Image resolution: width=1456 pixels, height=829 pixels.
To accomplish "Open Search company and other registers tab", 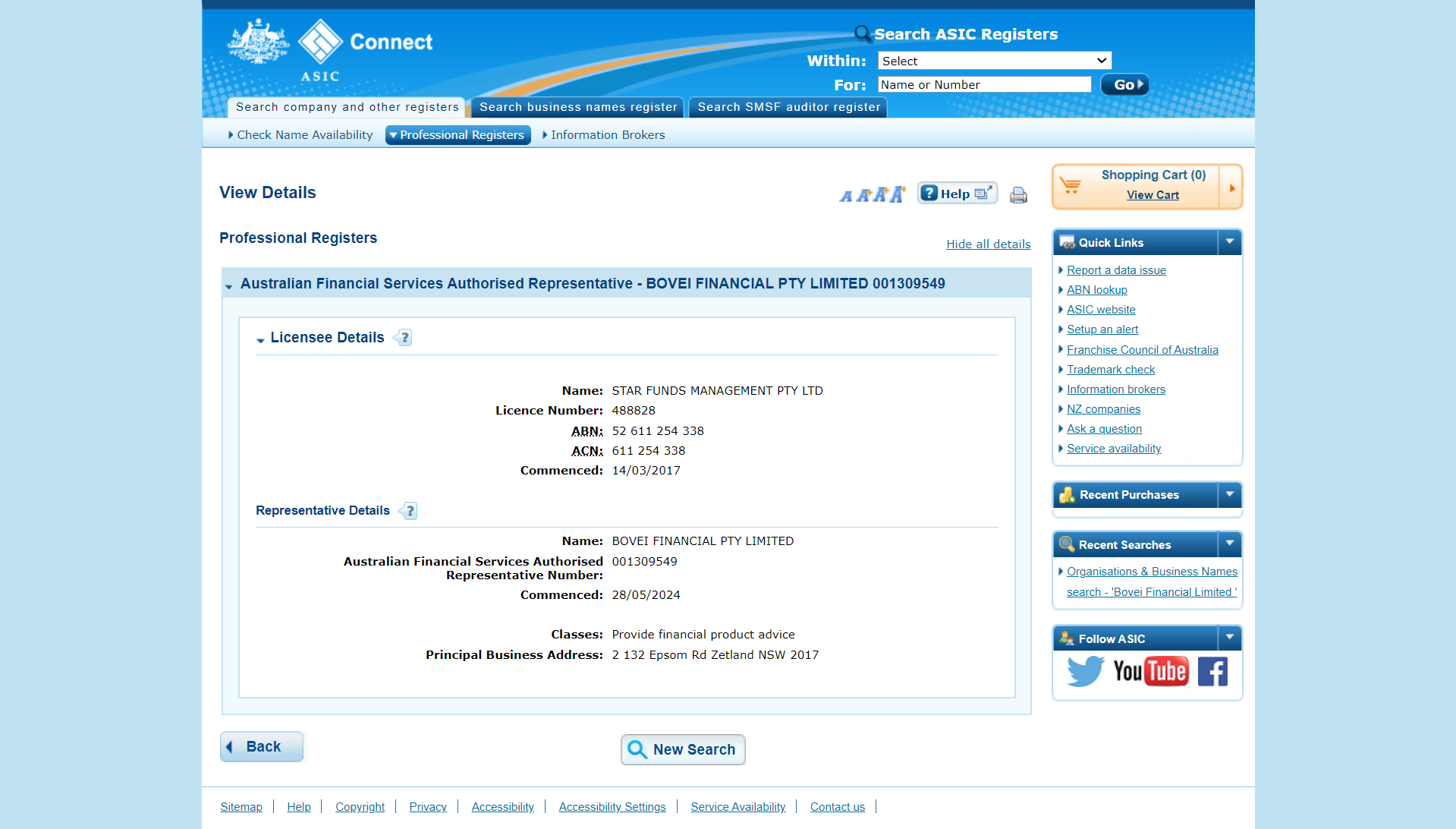I will (x=347, y=107).
